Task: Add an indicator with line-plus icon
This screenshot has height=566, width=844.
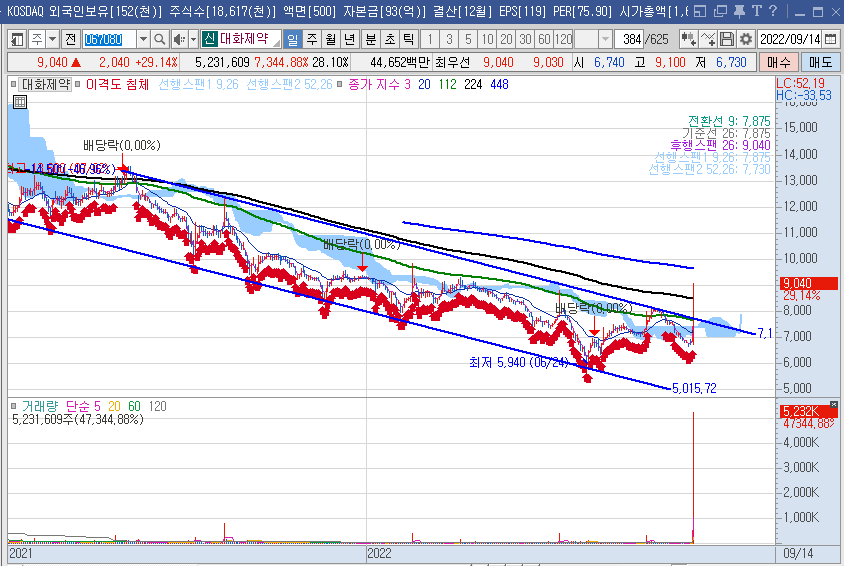Action: [707, 39]
